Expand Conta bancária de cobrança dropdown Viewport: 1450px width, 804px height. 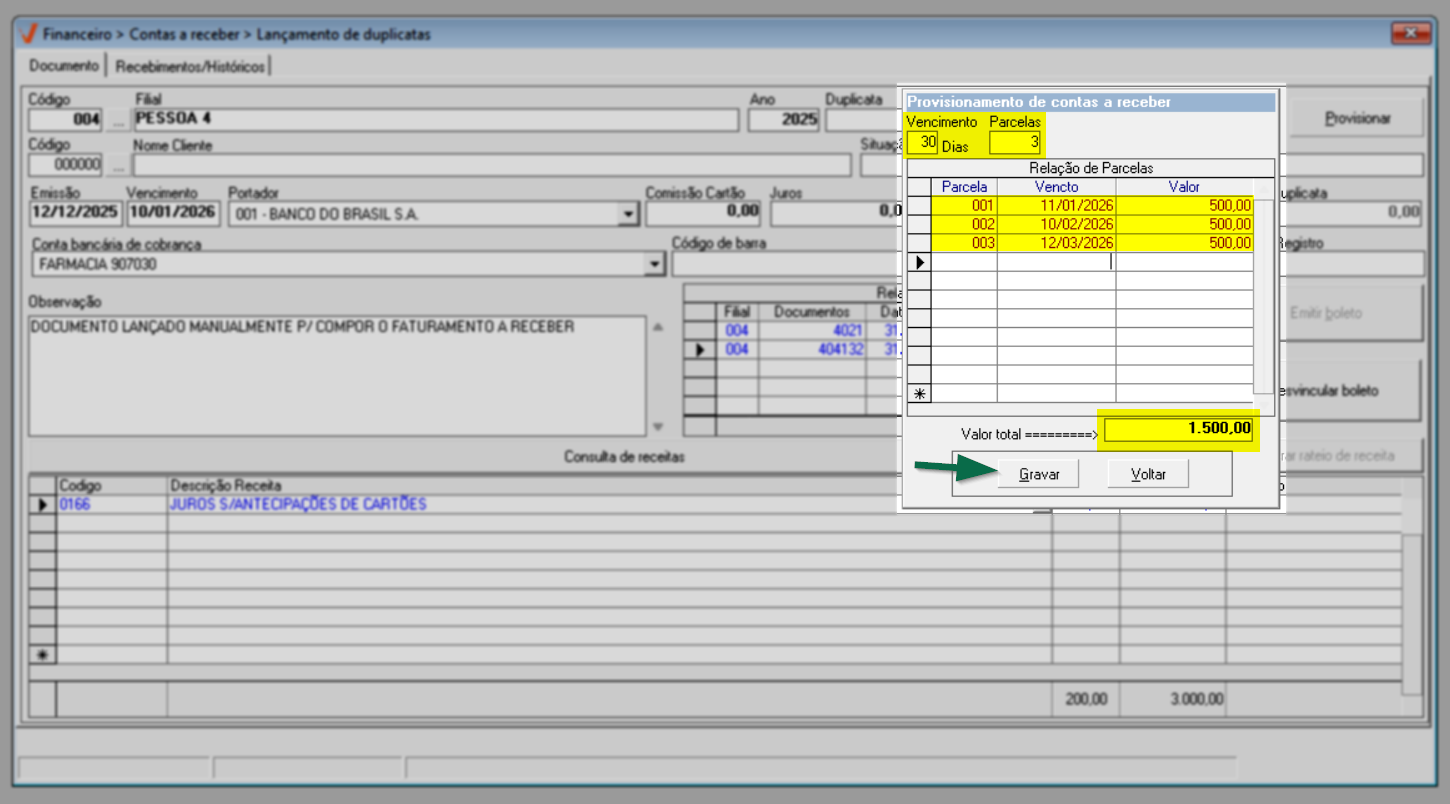click(x=655, y=264)
